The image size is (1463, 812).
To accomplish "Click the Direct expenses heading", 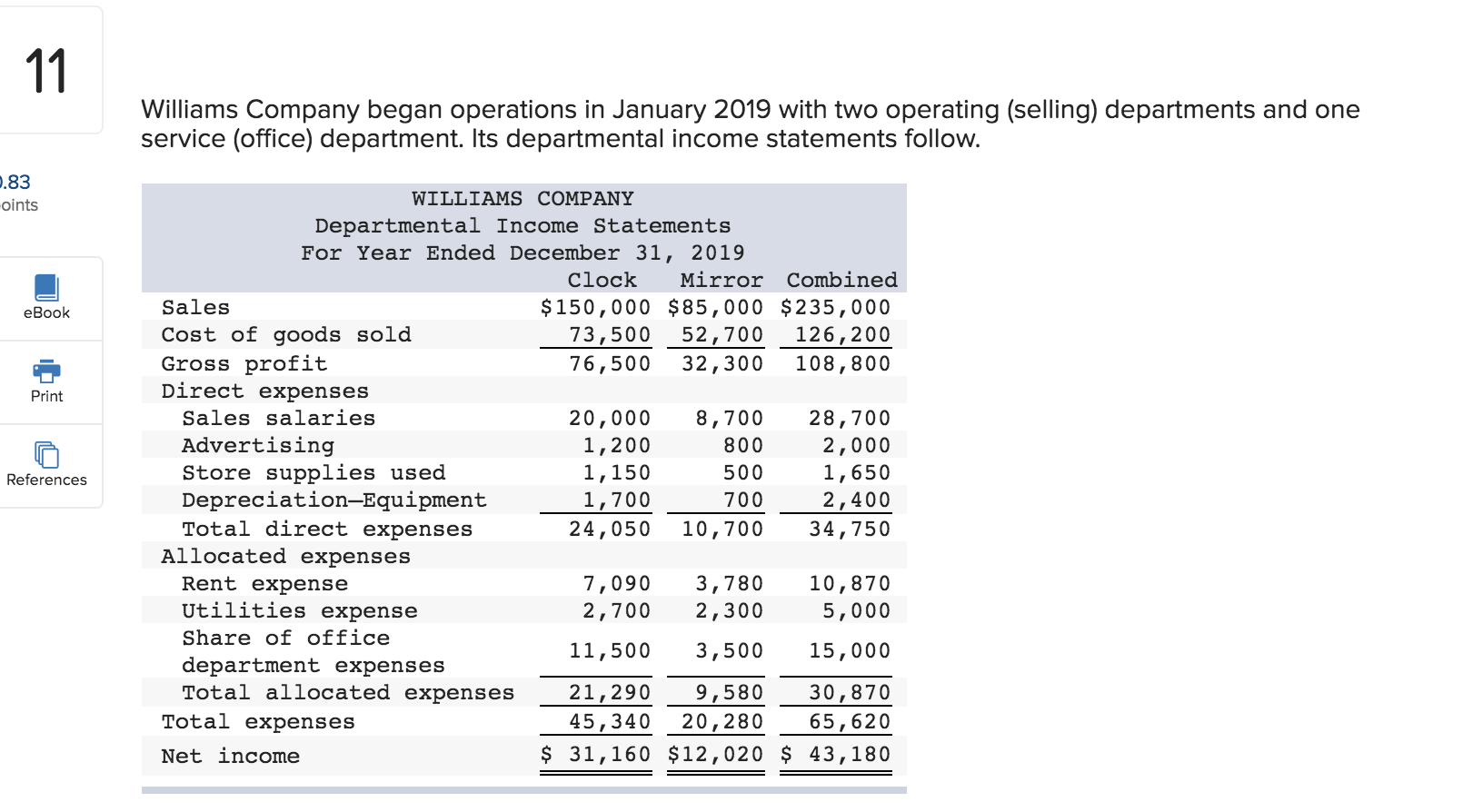I will (x=264, y=391).
